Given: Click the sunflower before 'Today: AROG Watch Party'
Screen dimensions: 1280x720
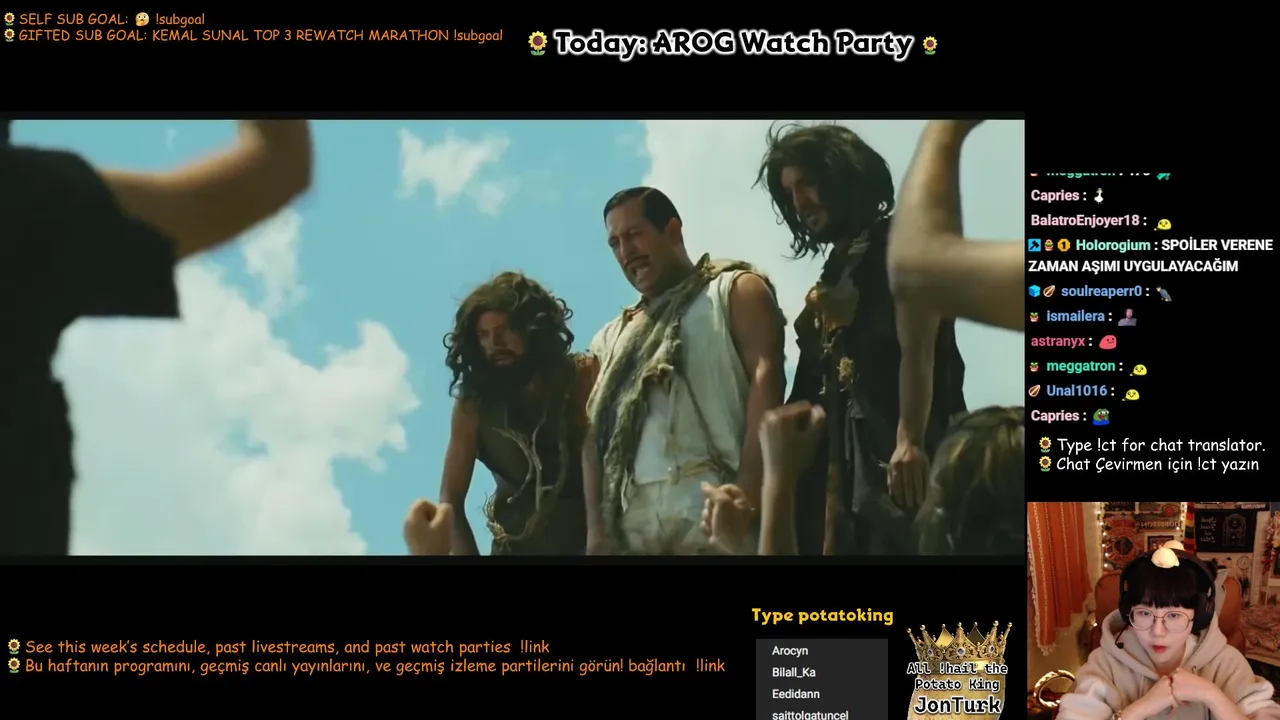Looking at the screenshot, I should pos(538,43).
